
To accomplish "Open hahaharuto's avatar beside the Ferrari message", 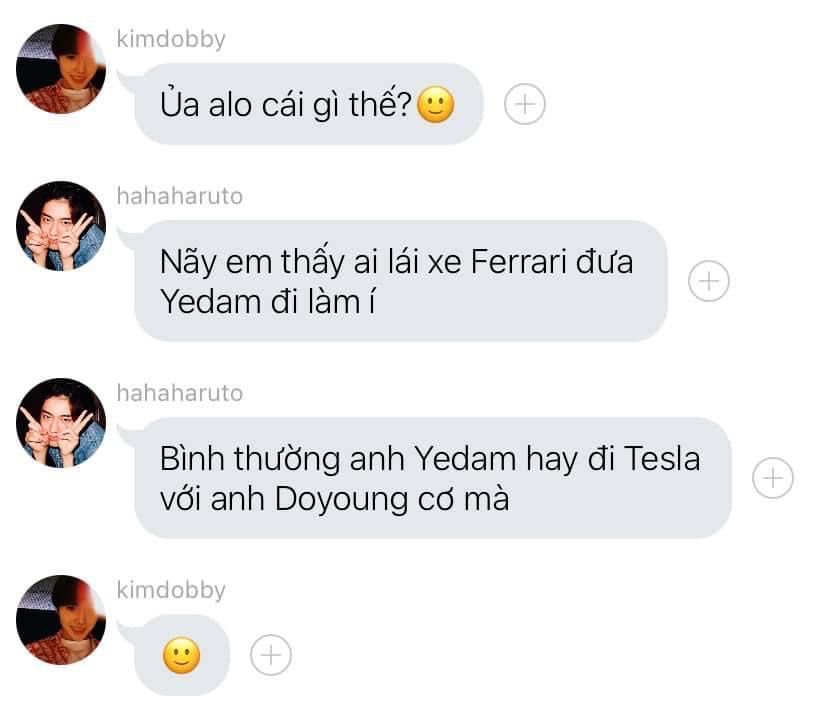I will (x=62, y=226).
